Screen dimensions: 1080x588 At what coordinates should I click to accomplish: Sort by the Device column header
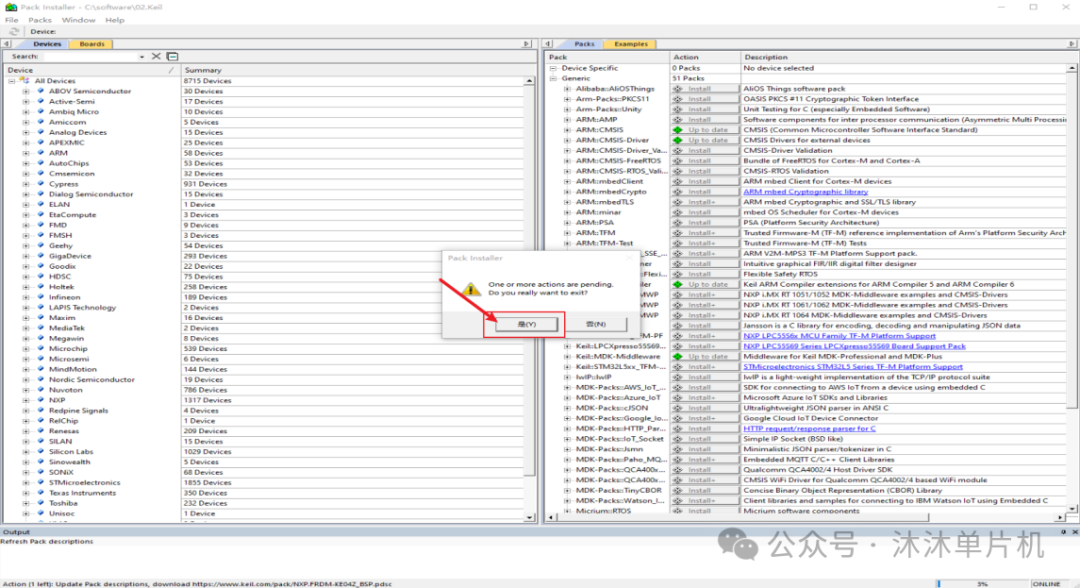91,70
